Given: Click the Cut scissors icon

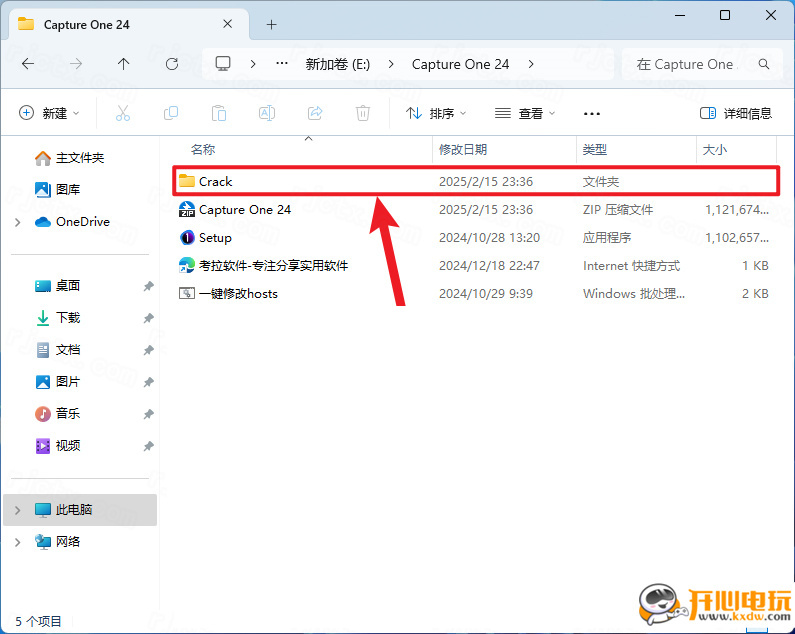Looking at the screenshot, I should coord(123,113).
